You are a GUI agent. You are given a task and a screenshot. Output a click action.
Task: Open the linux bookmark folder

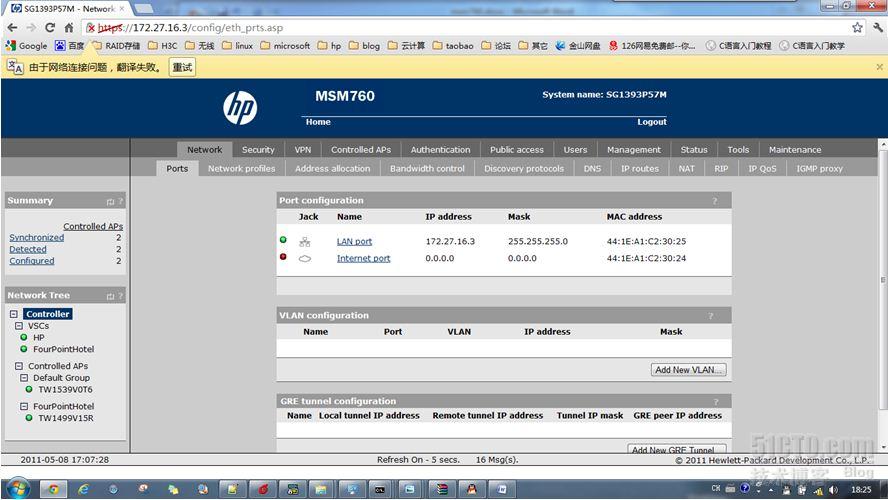(x=237, y=46)
